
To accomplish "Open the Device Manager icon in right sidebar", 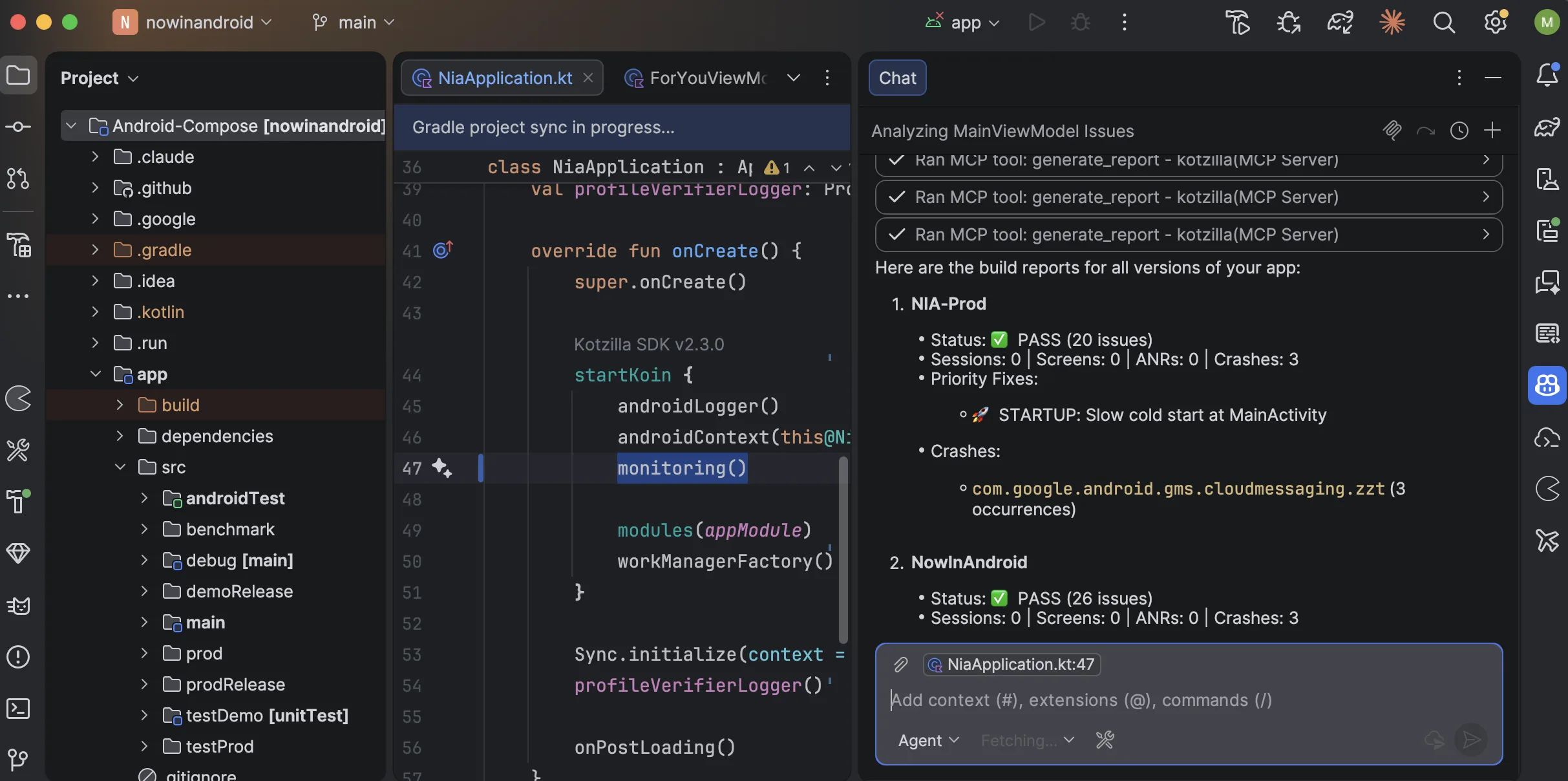I will pos(1547,178).
